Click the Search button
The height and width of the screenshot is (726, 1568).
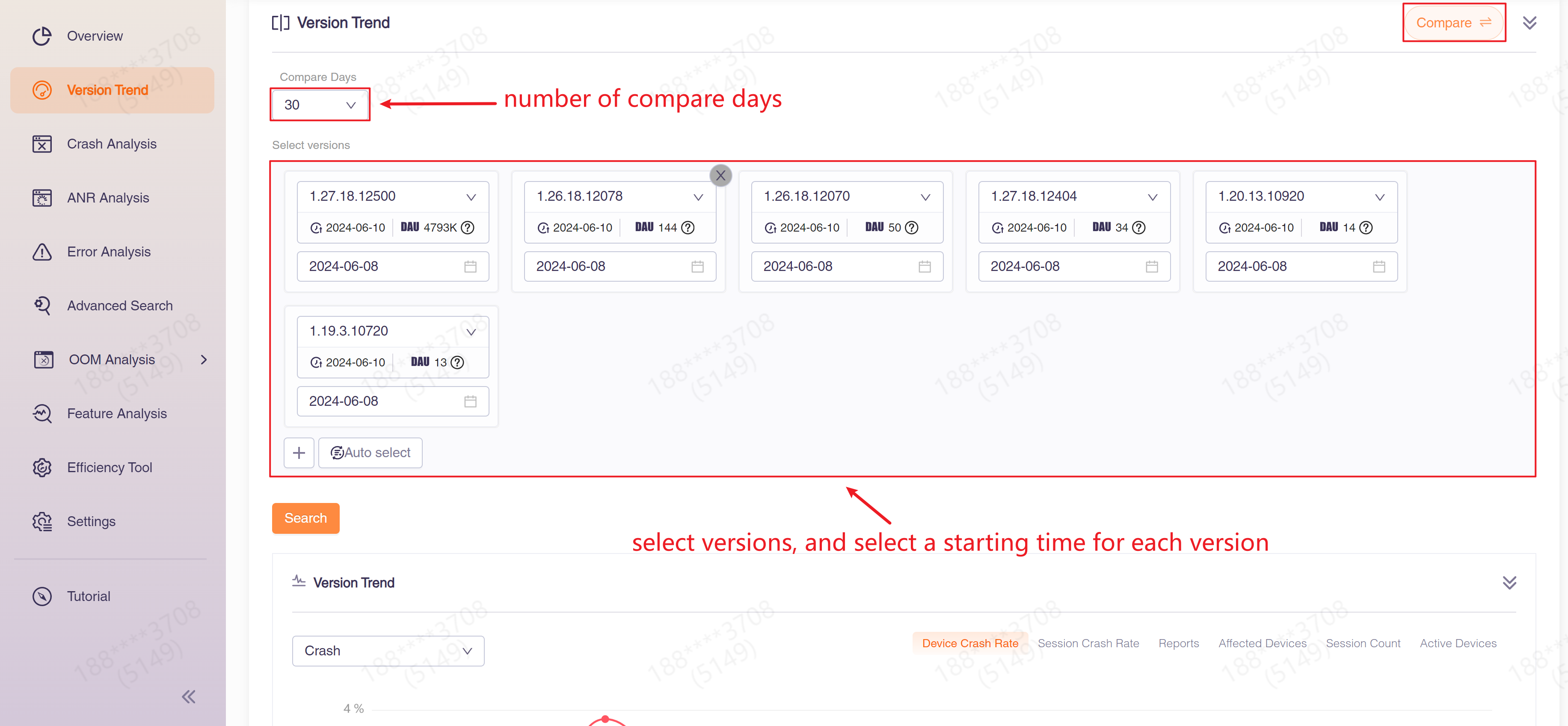(306, 518)
